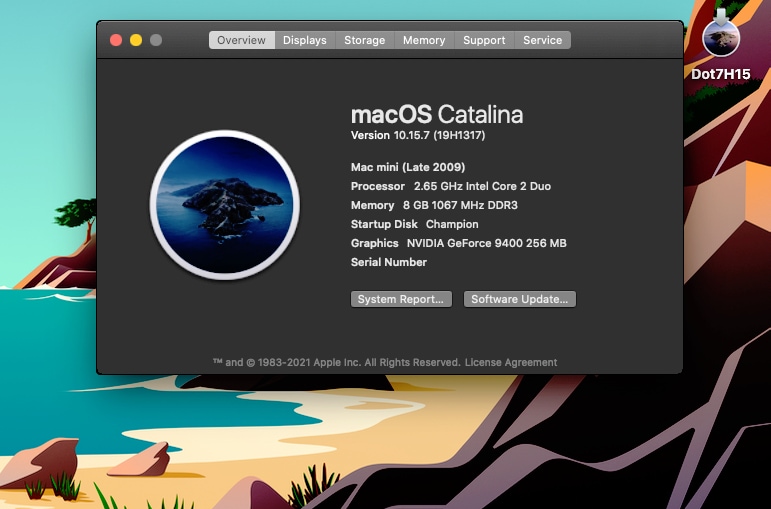Click the macOS Catalina title text

pos(437,114)
